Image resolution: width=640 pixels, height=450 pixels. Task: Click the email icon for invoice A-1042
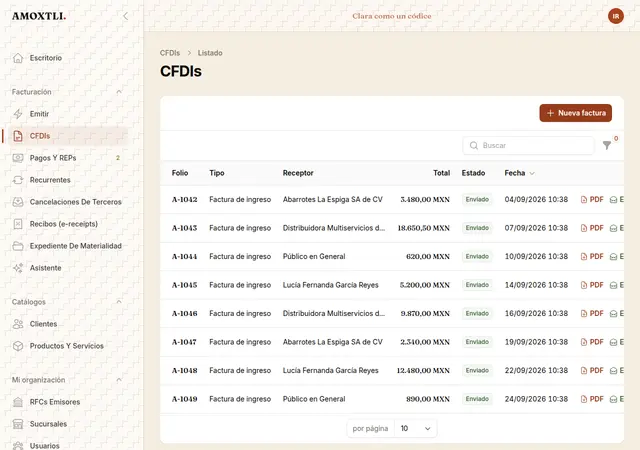coord(613,200)
